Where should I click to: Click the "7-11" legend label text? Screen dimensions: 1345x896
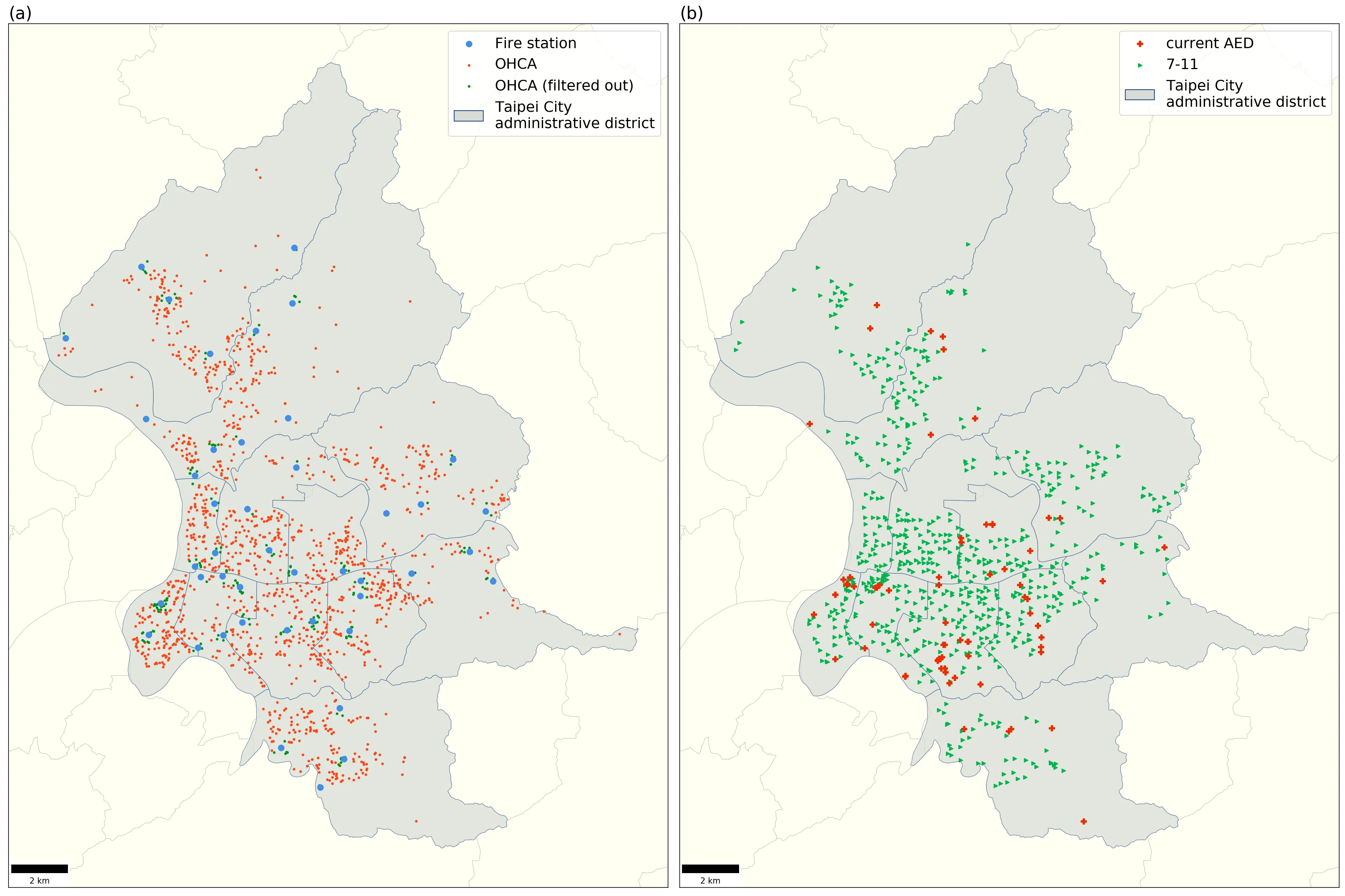pos(1182,64)
